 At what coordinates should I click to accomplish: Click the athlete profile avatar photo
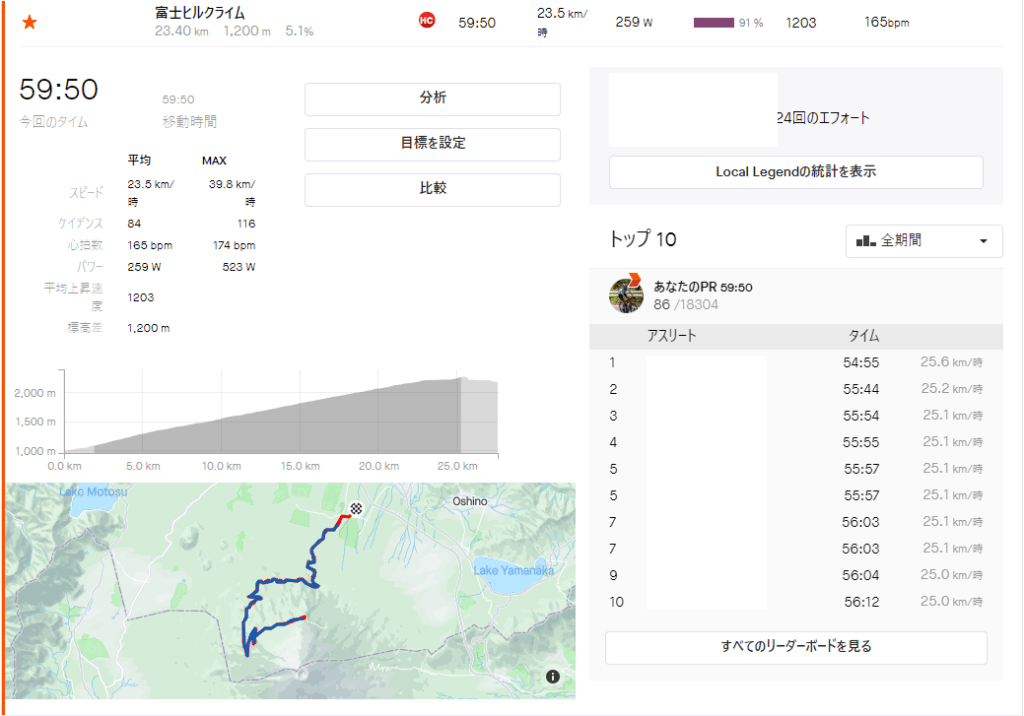point(626,295)
